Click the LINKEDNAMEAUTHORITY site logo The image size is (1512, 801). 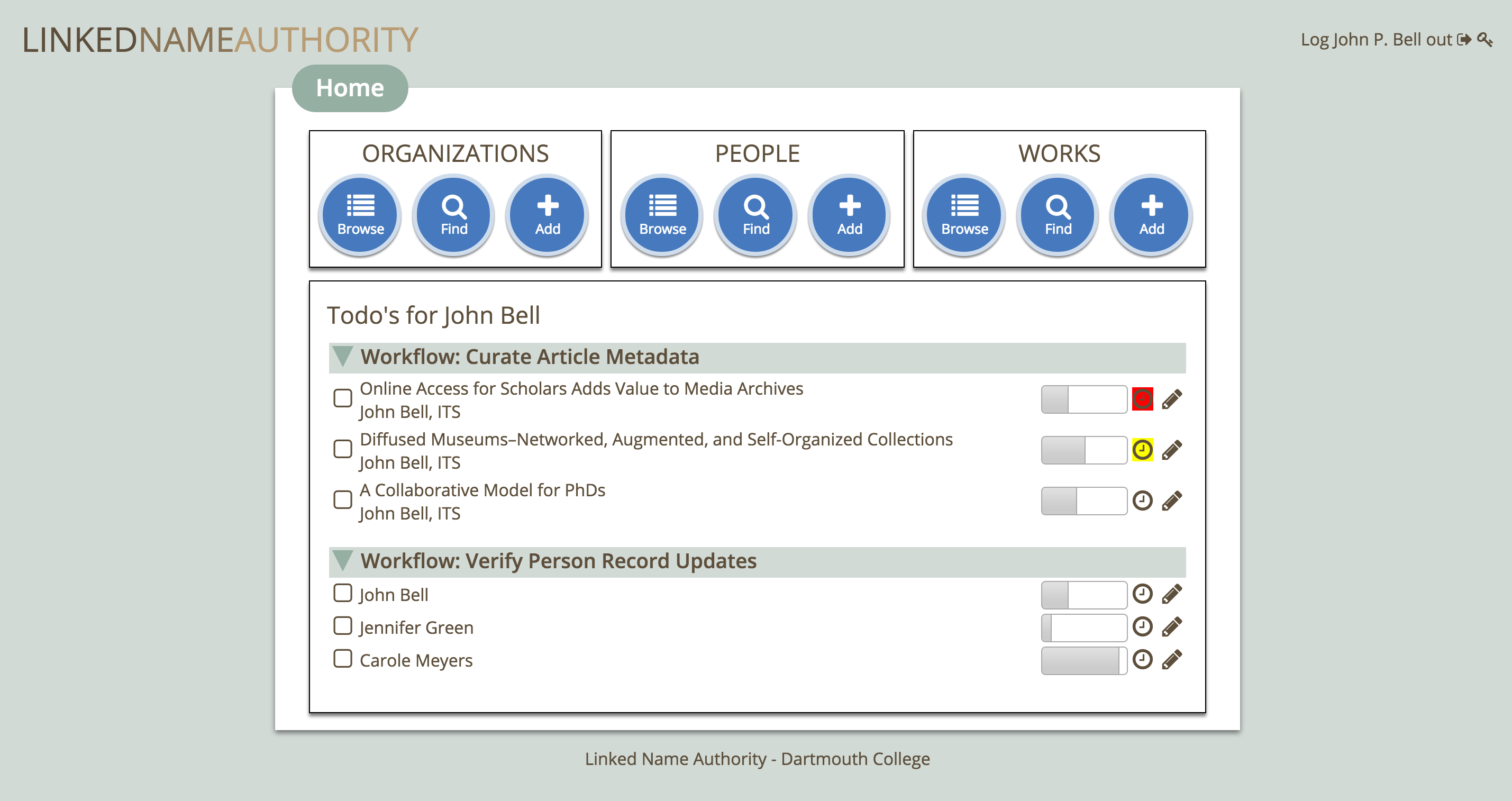tap(220, 40)
